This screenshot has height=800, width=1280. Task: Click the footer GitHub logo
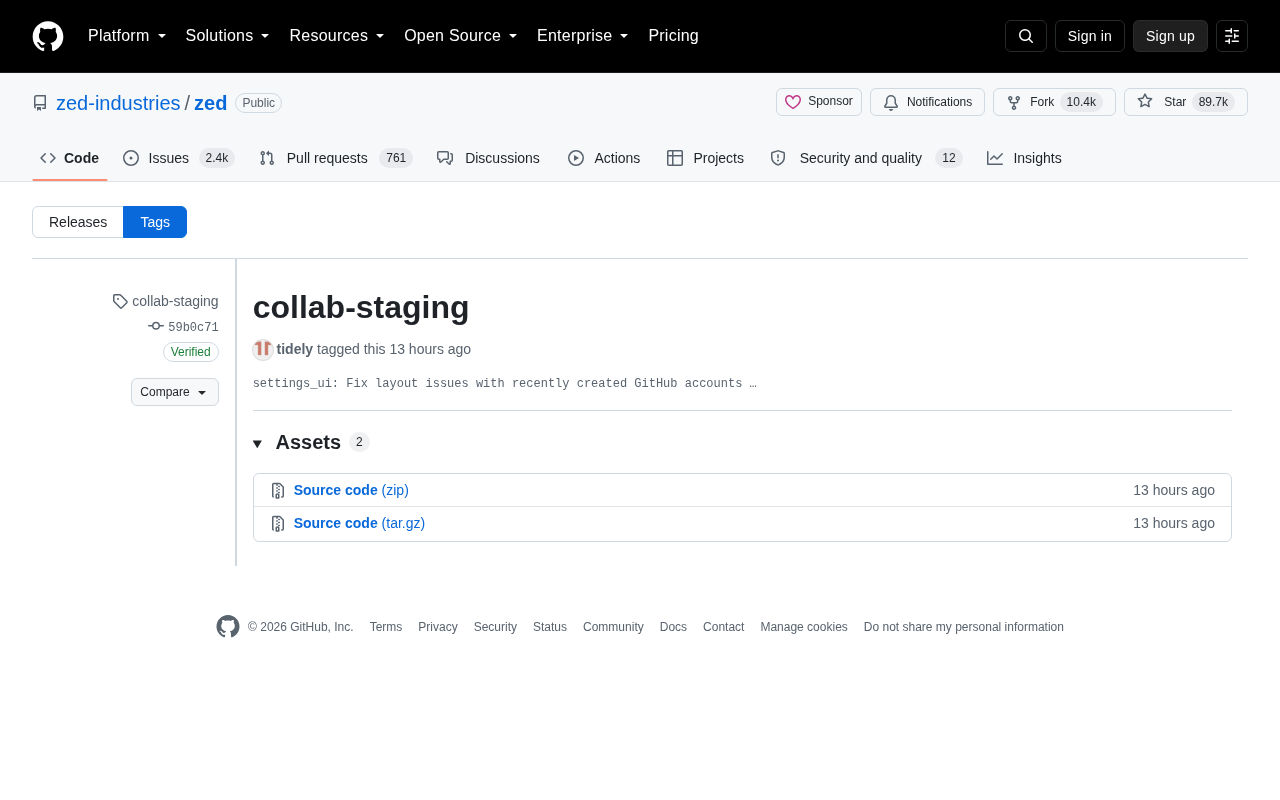(x=228, y=627)
